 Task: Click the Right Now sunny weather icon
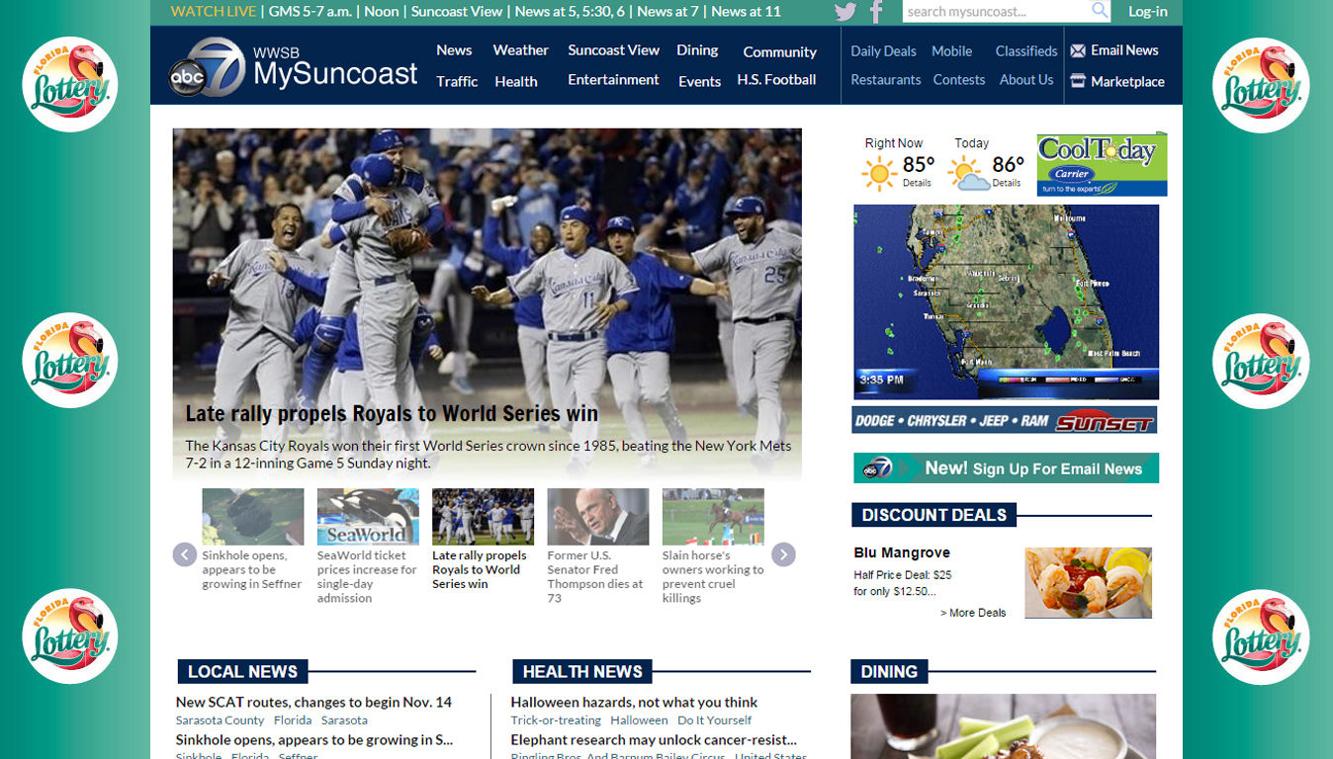click(x=878, y=175)
